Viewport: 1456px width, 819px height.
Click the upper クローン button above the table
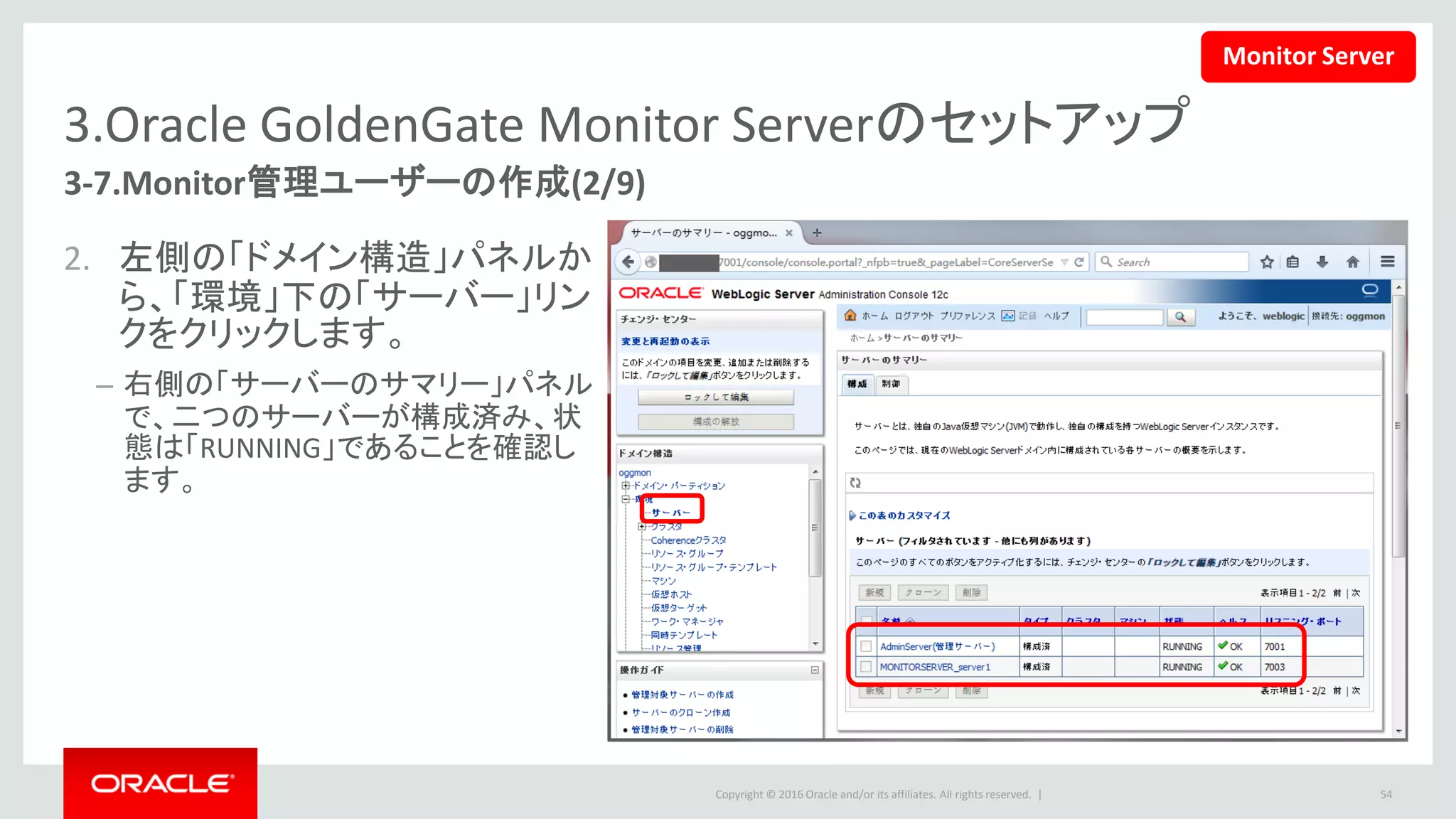(923, 592)
